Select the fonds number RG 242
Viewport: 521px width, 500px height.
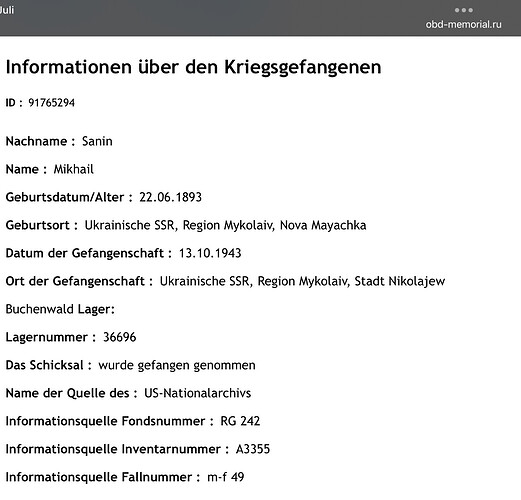(x=240, y=421)
